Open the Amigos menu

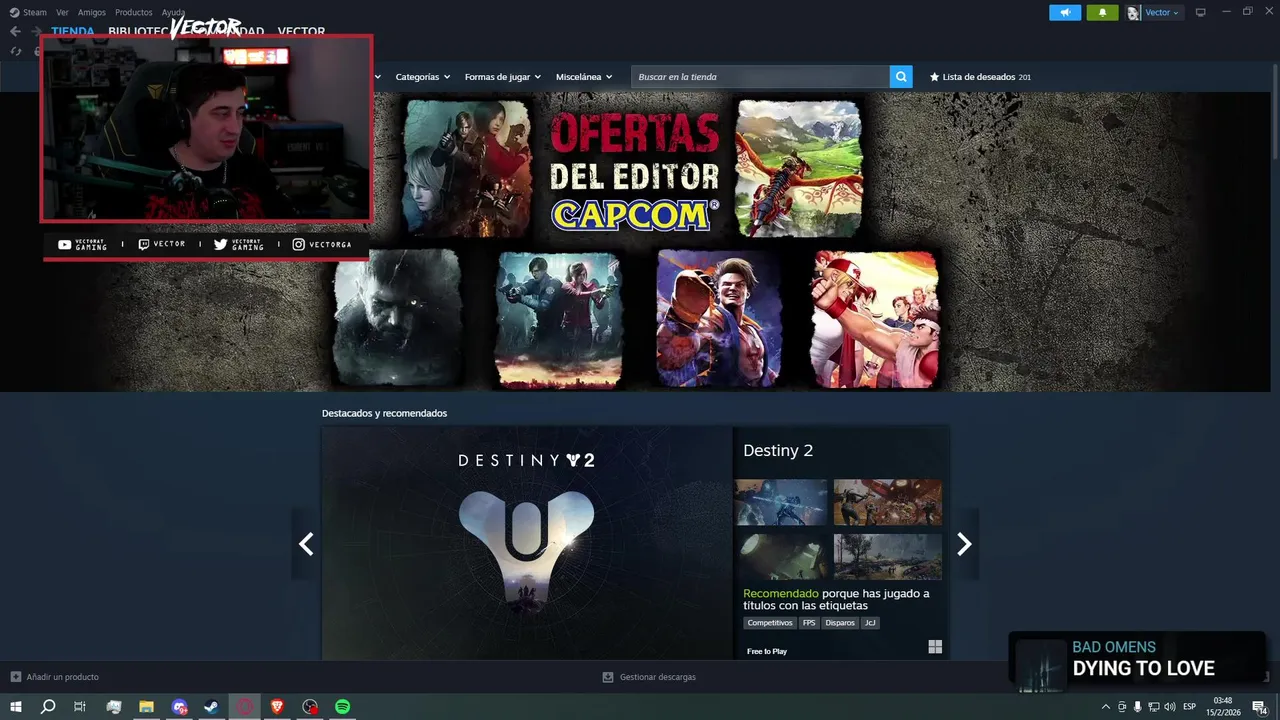tap(92, 12)
